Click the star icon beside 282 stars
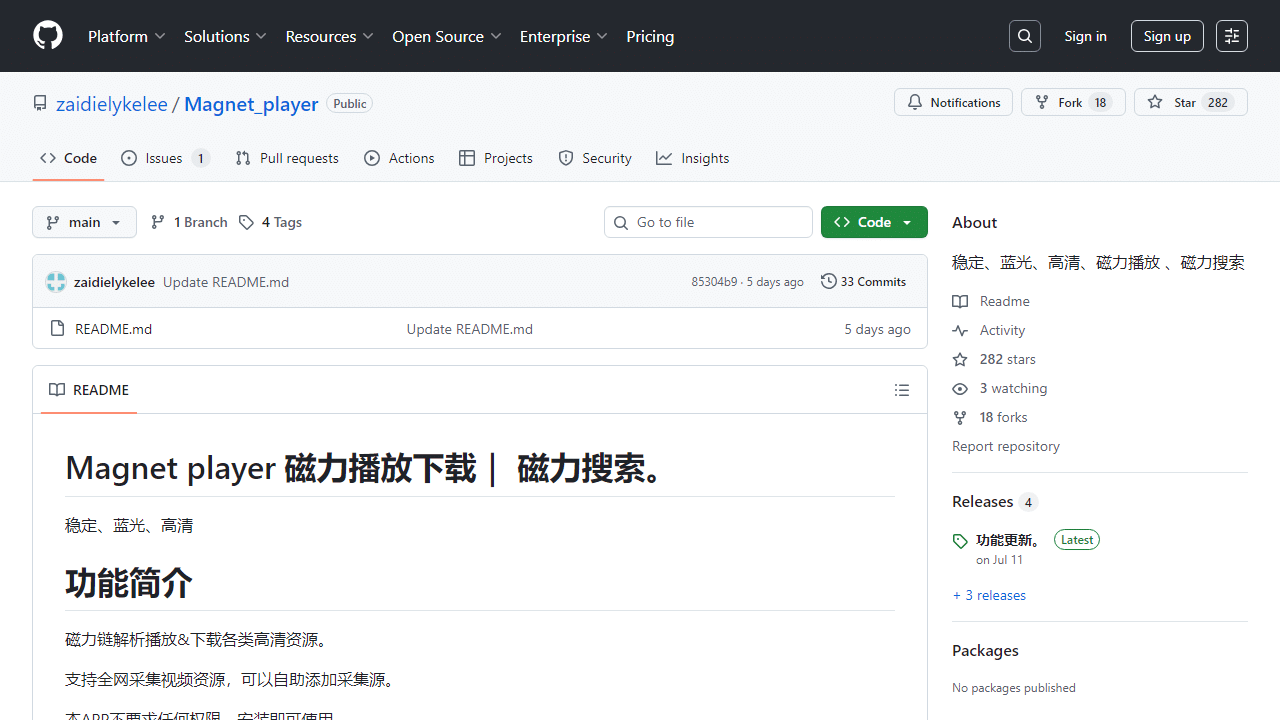Viewport: 1280px width, 720px height. (960, 359)
